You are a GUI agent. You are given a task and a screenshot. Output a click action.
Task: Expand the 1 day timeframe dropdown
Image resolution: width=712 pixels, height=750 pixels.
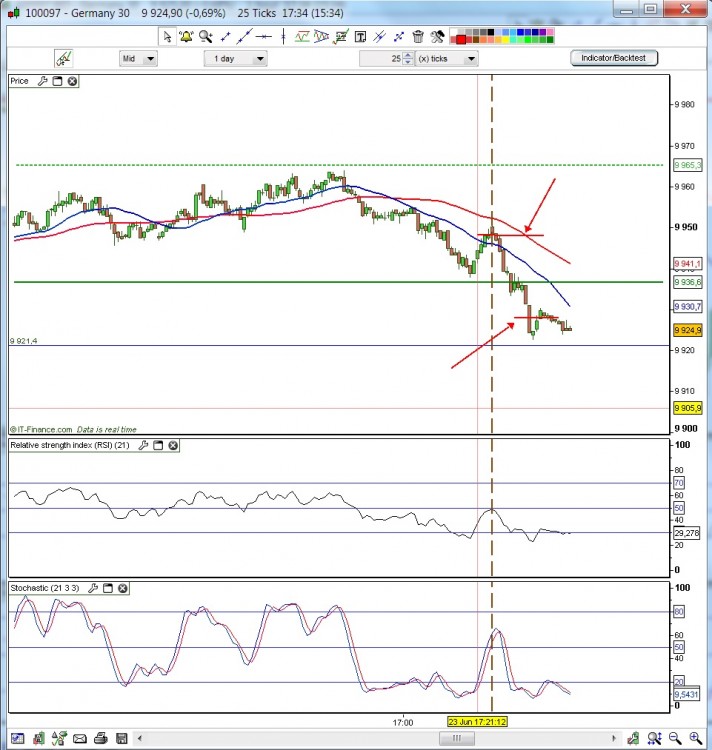pos(235,59)
